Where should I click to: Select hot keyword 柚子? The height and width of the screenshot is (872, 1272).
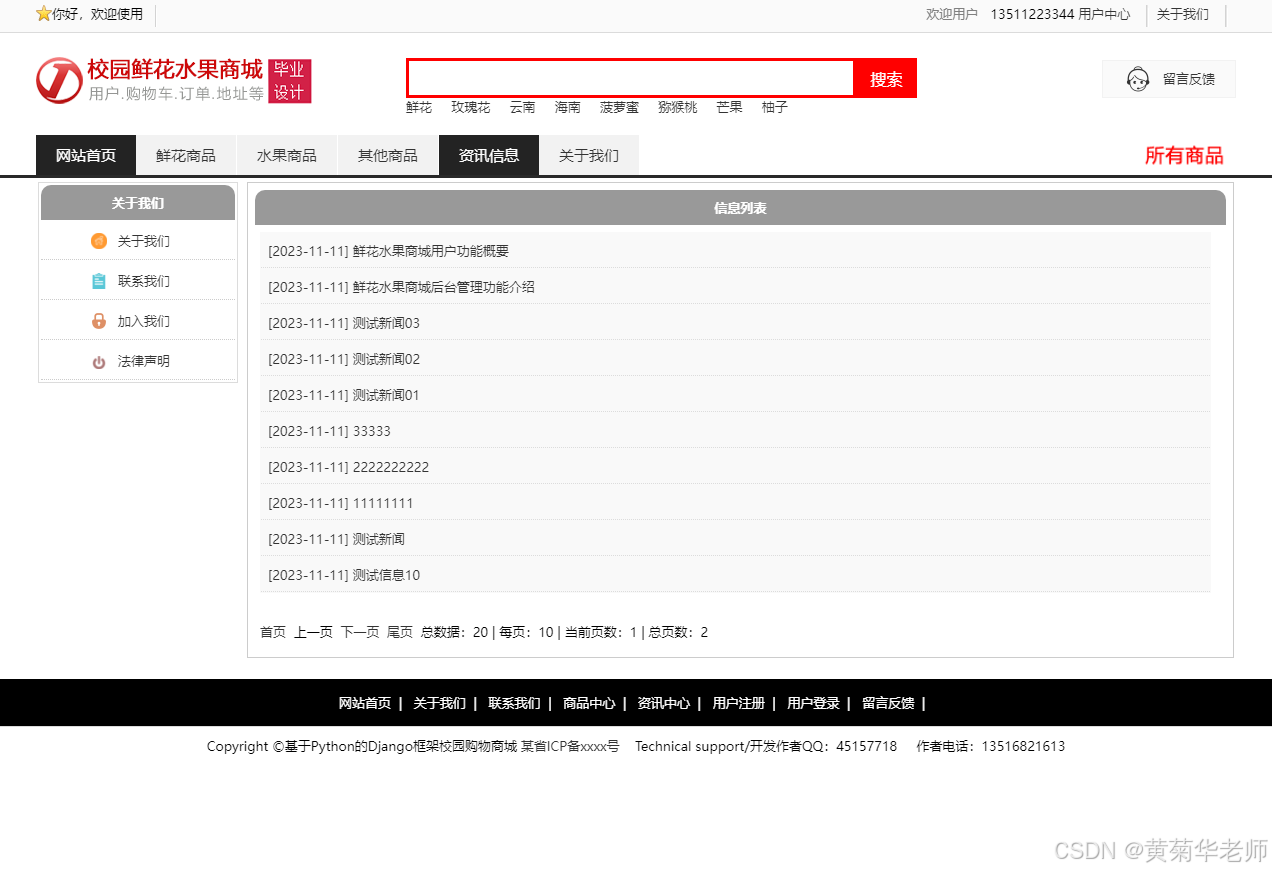tap(775, 107)
